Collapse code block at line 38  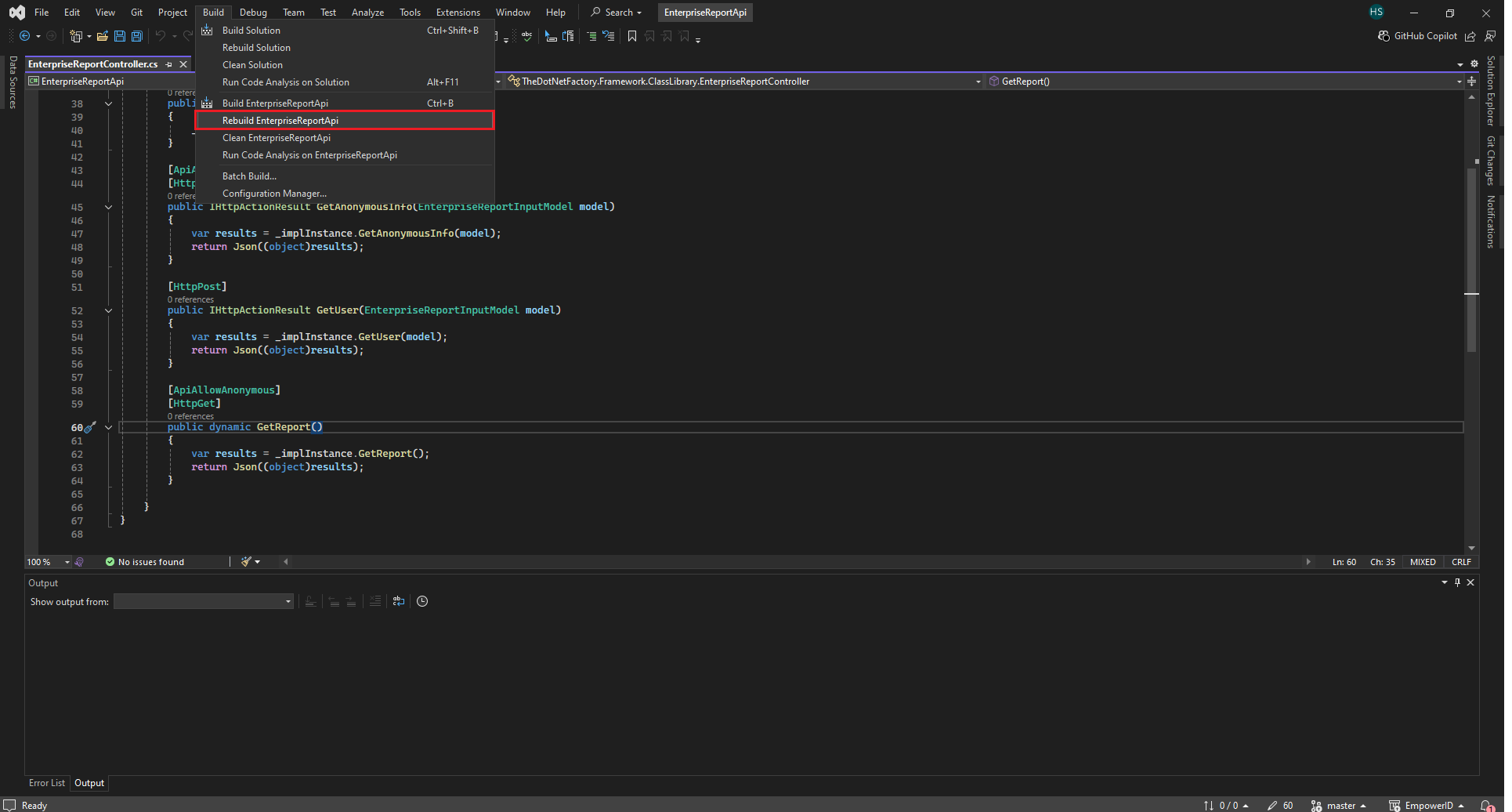click(x=108, y=103)
